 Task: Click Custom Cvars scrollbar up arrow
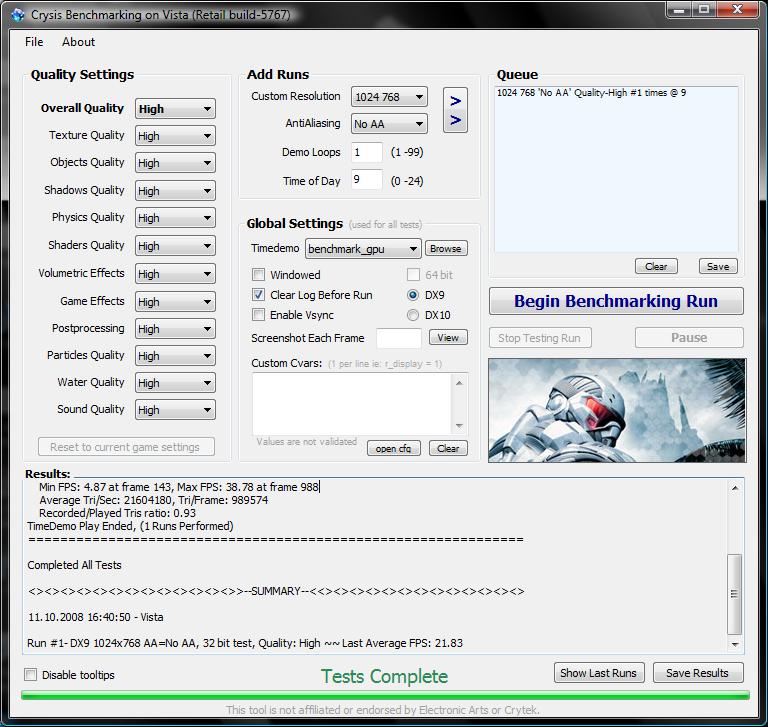459,383
